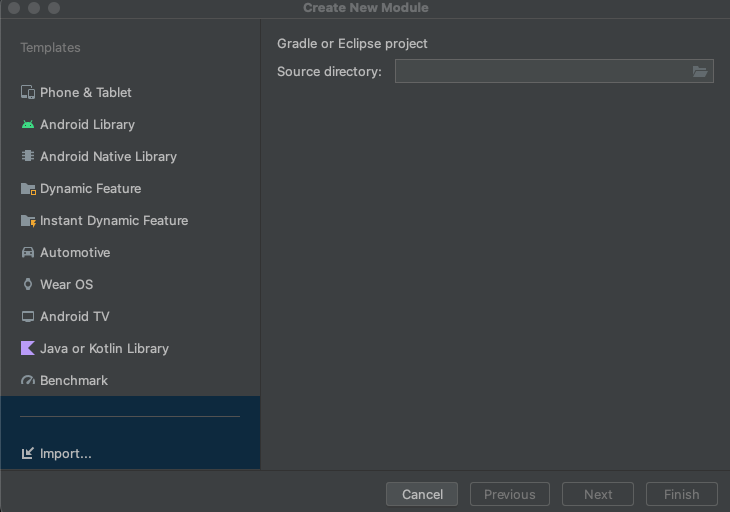
Task: Click the Phone & Tablet device icon
Action: [28, 92]
